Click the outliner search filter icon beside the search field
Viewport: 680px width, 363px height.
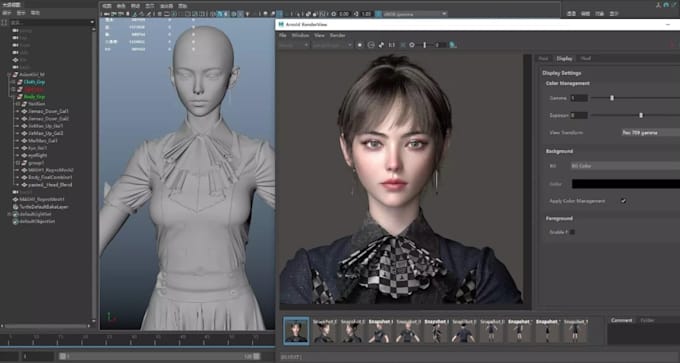4,22
